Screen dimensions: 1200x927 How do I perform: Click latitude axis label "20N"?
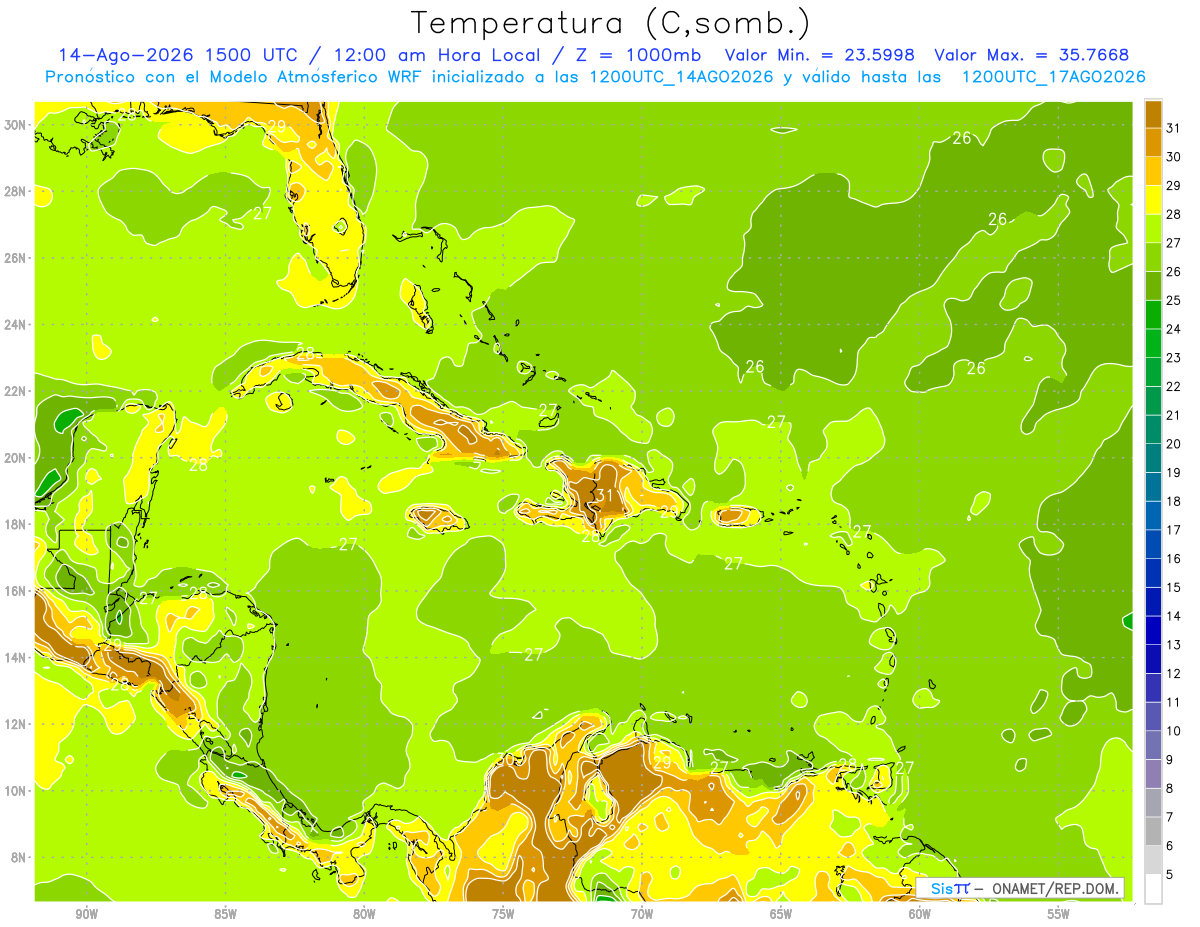[x=15, y=458]
